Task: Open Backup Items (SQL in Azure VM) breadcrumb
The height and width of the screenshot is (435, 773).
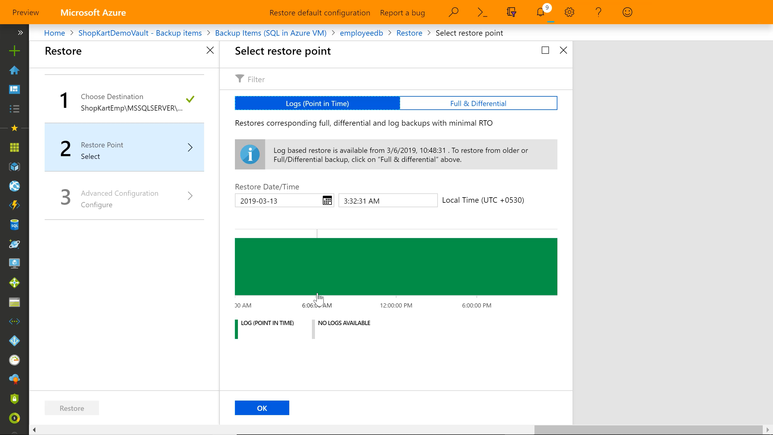Action: tap(271, 33)
